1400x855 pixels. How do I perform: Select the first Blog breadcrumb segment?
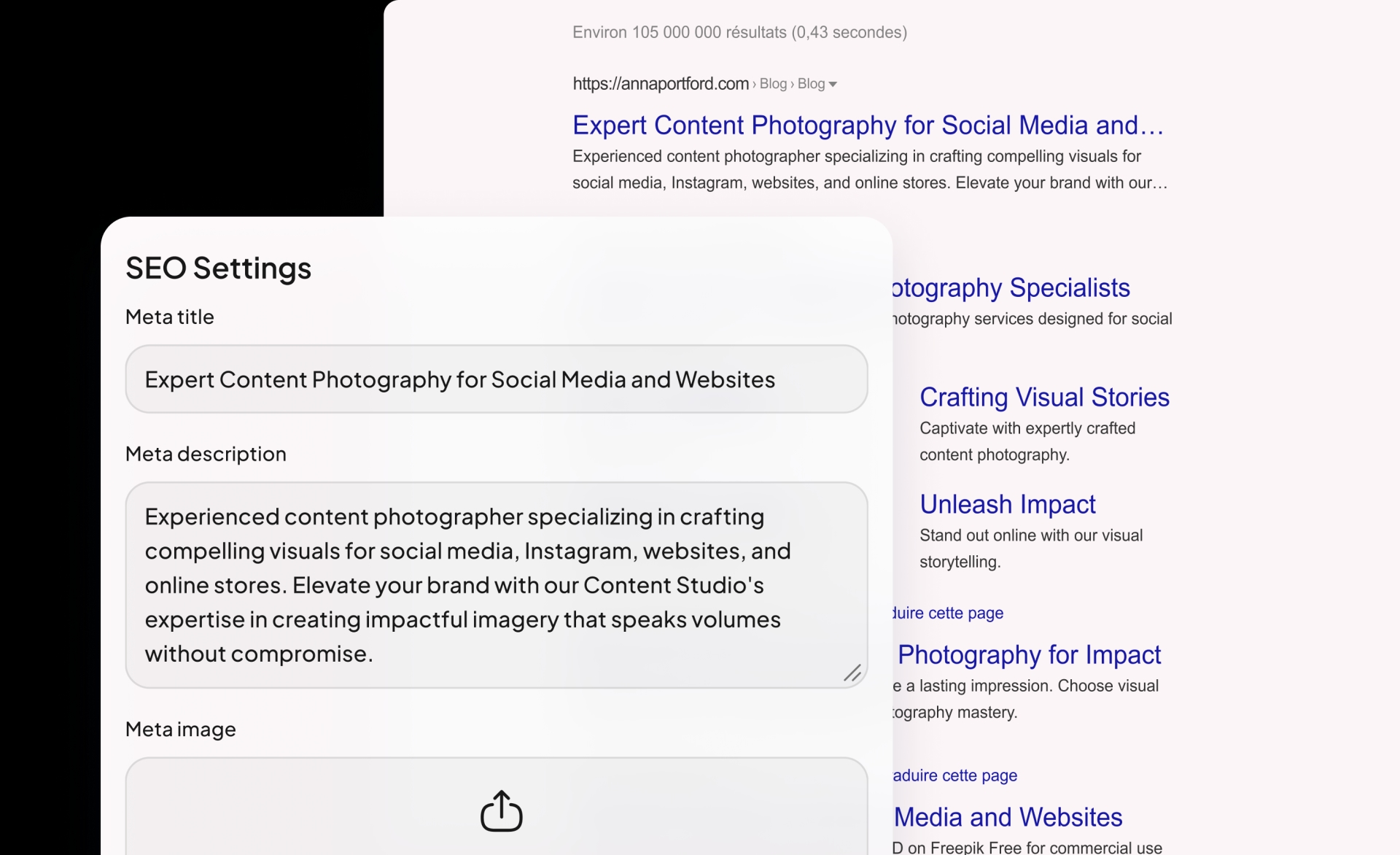[x=773, y=84]
